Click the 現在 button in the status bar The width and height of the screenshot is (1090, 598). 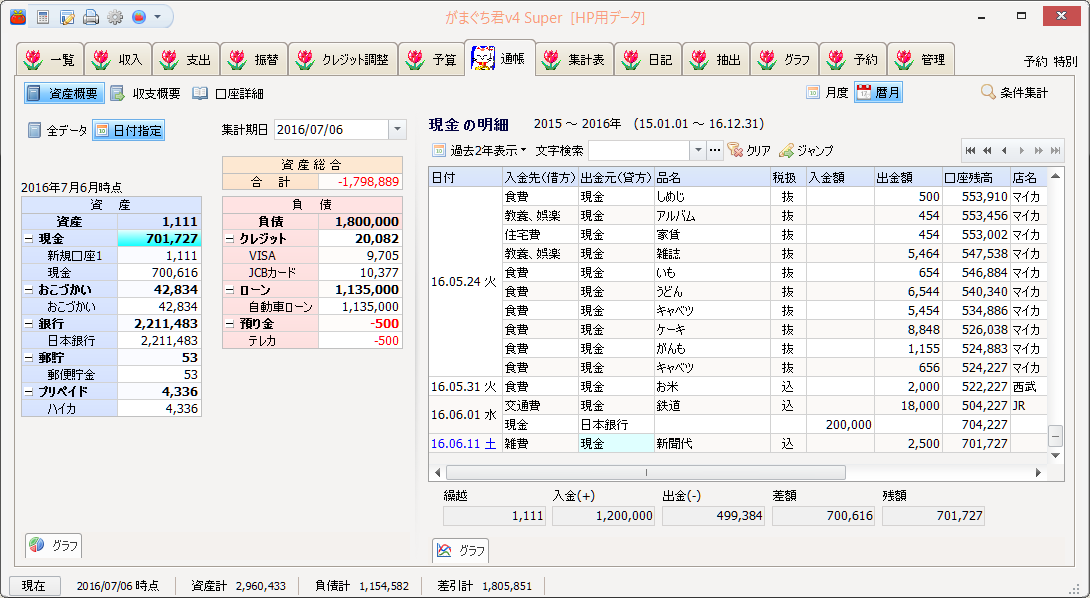tap(33, 586)
